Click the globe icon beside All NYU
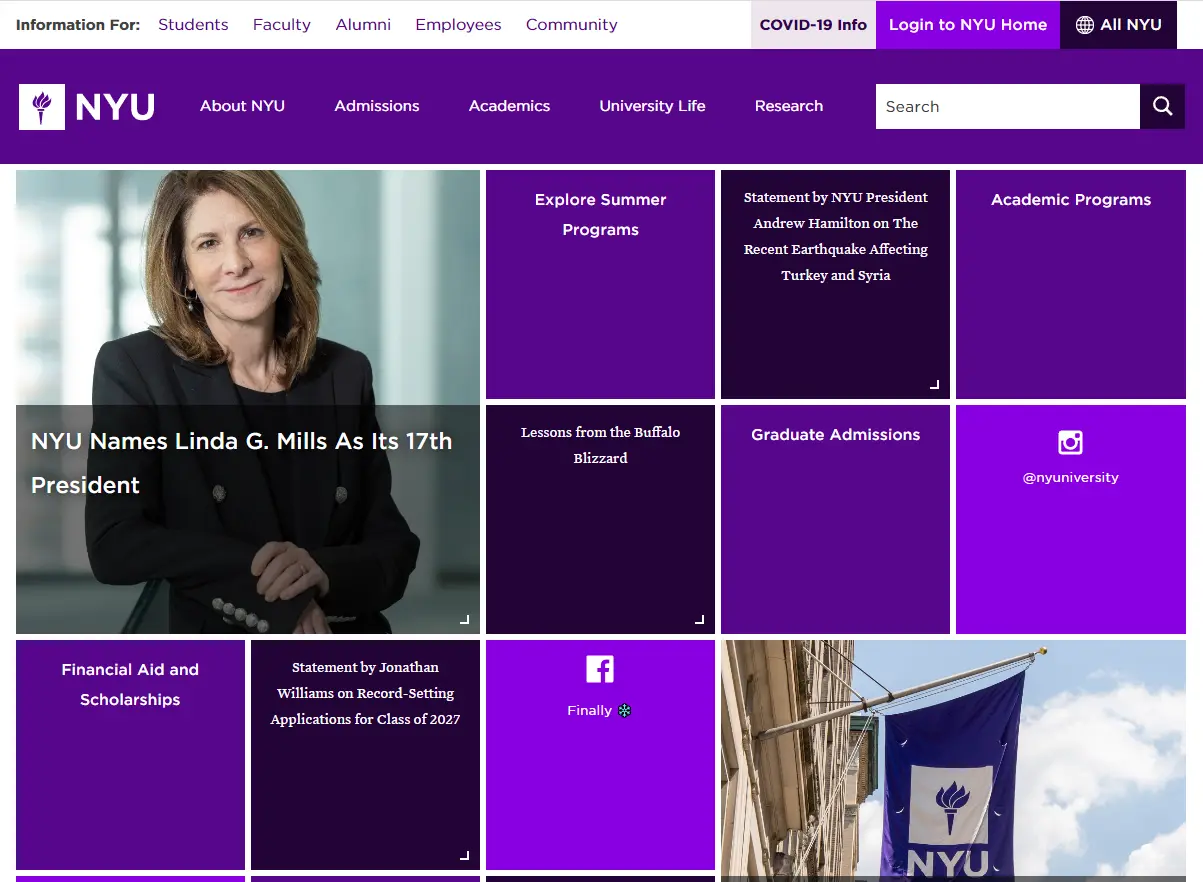This screenshot has height=882, width=1203. 1084,25
